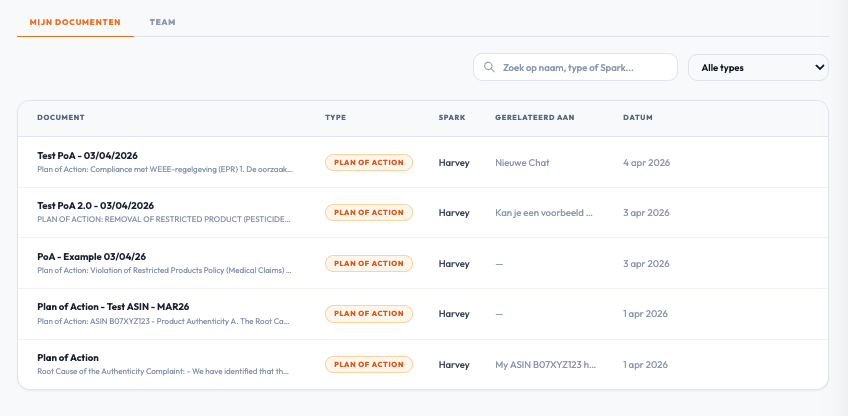848x416 pixels.
Task: Click Plan of Action badge in last row
Action: click(368, 365)
